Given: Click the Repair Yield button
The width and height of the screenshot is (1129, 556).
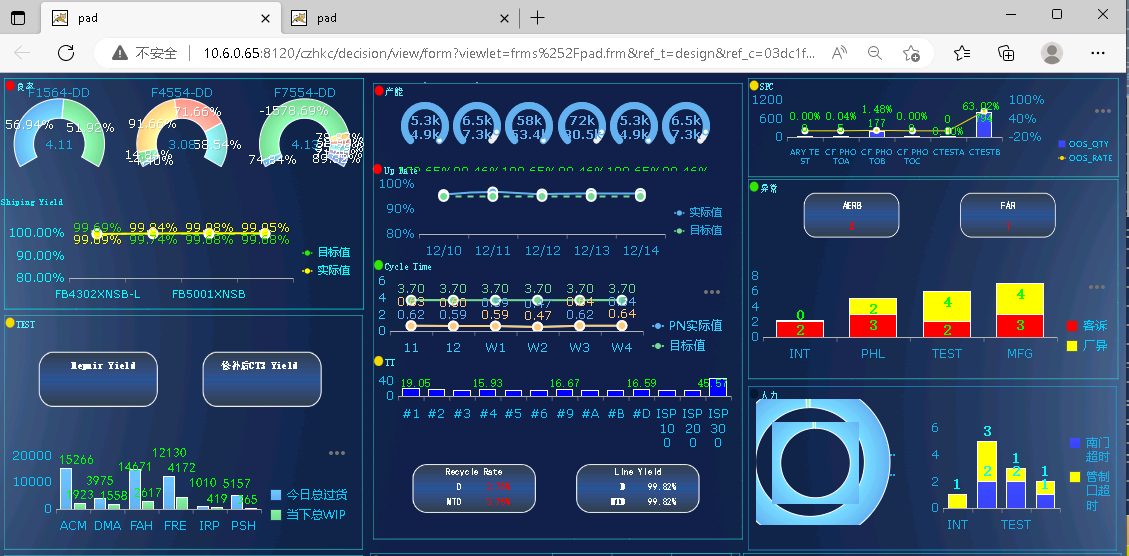Looking at the screenshot, I should click(98, 379).
